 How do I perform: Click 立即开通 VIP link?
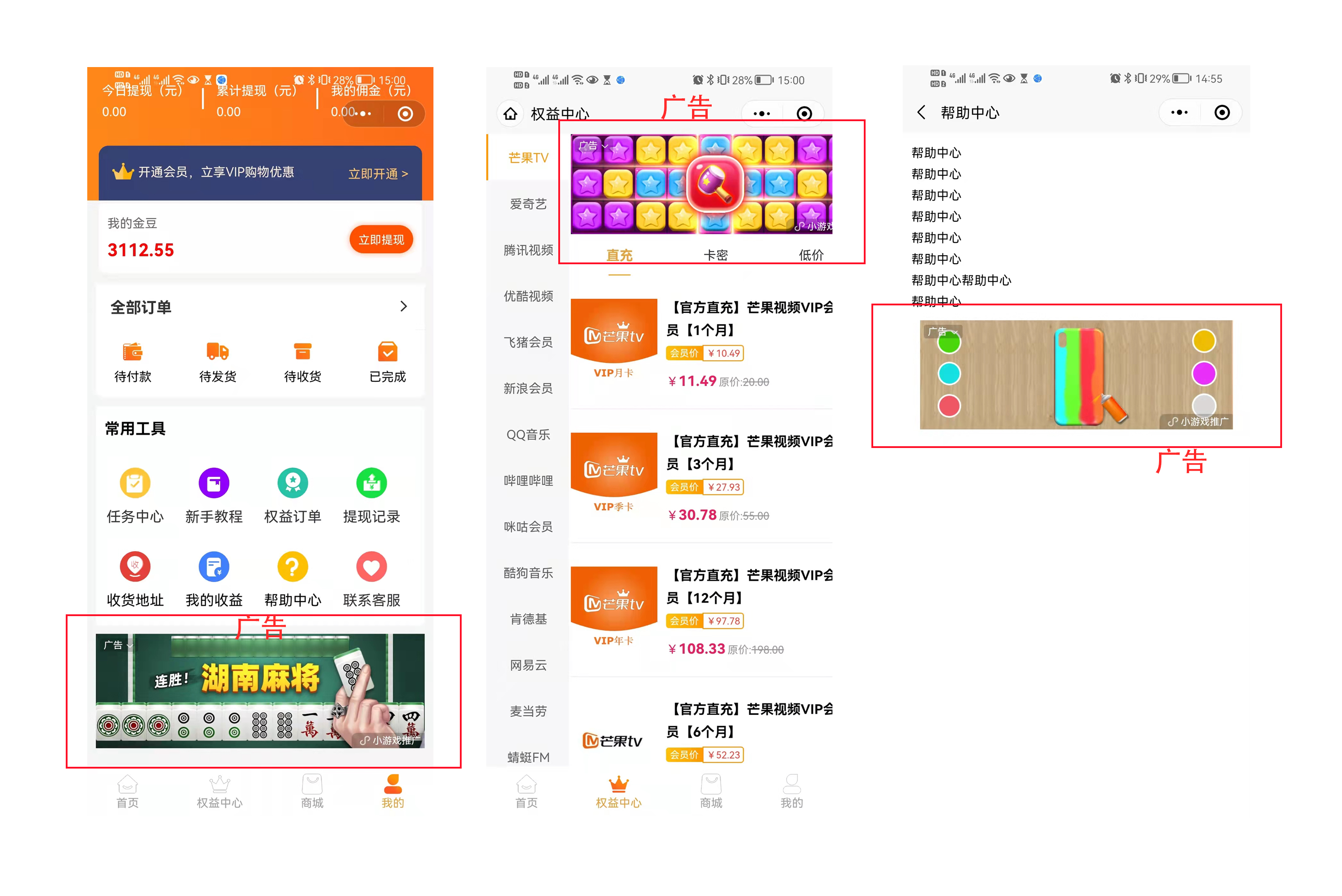378,174
